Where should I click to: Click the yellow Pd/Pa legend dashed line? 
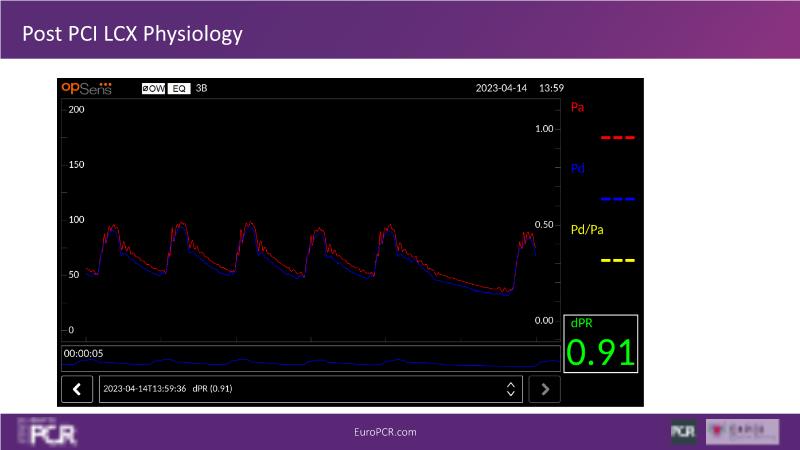pos(617,260)
